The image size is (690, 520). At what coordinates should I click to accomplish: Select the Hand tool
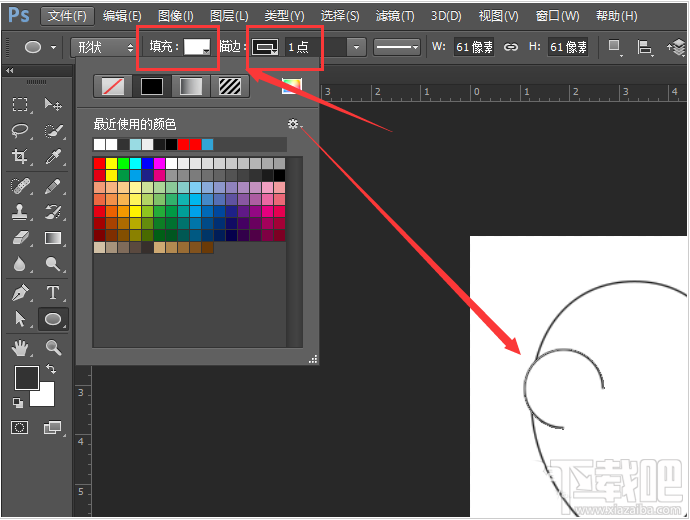(20, 348)
